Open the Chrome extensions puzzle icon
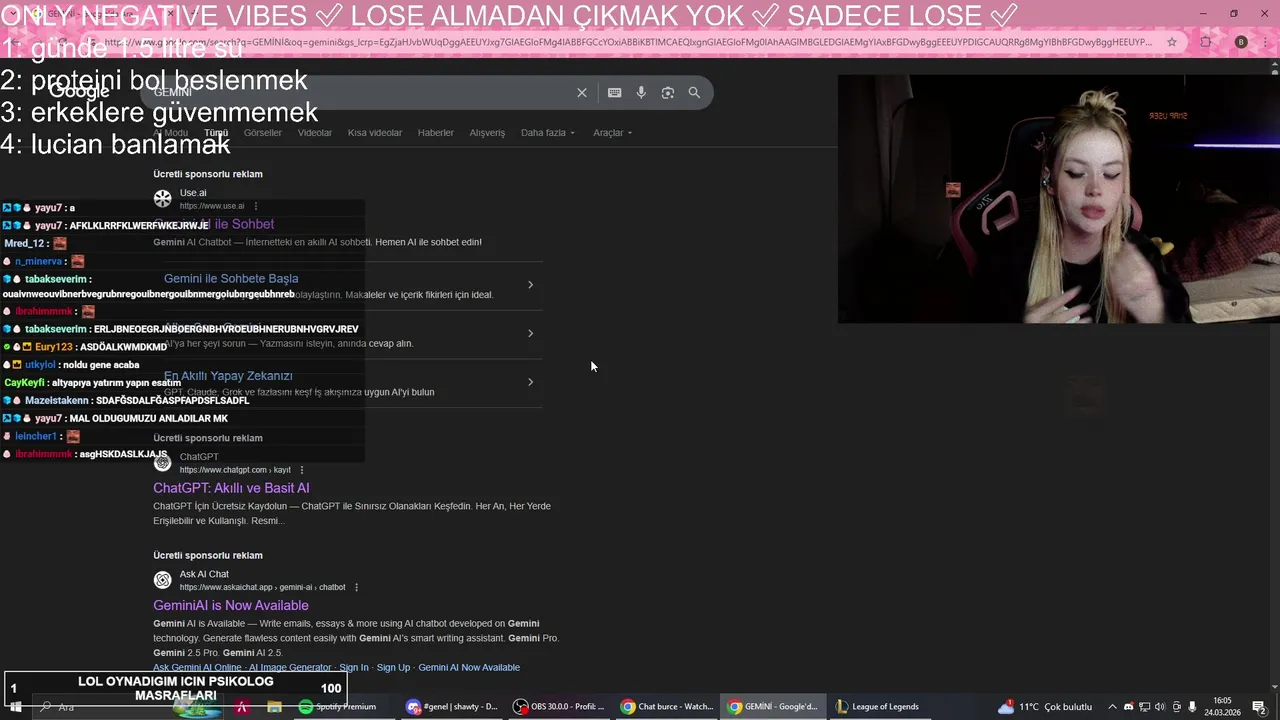The width and height of the screenshot is (1280, 720). click(x=1205, y=42)
